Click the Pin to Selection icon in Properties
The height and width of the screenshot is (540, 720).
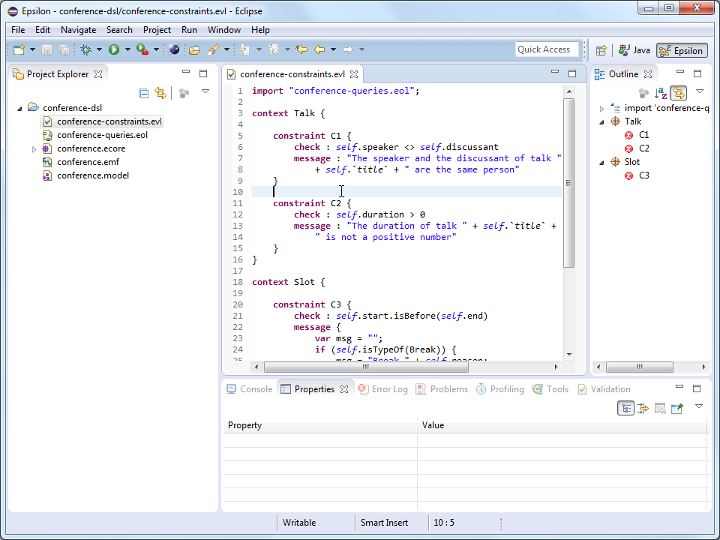coord(677,408)
